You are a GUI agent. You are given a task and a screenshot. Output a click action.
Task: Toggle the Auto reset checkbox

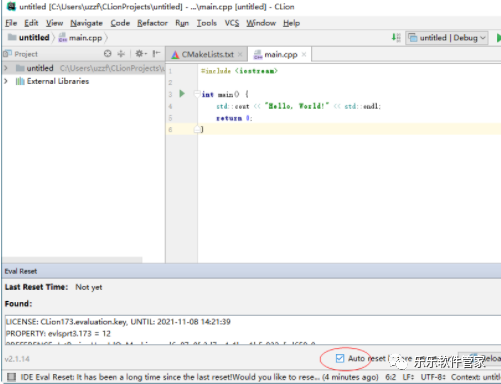(340, 358)
